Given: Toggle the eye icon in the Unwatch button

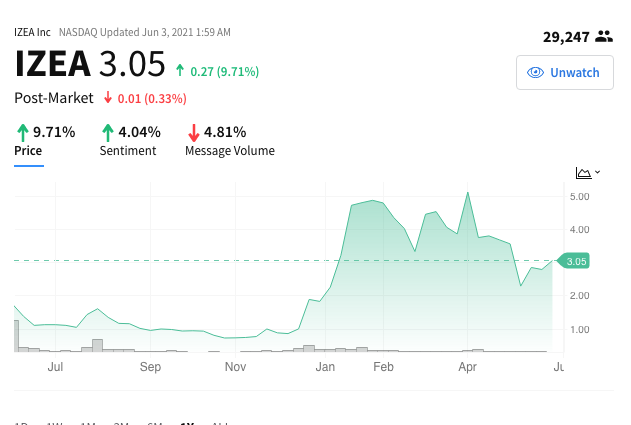Looking at the screenshot, I should point(535,72).
